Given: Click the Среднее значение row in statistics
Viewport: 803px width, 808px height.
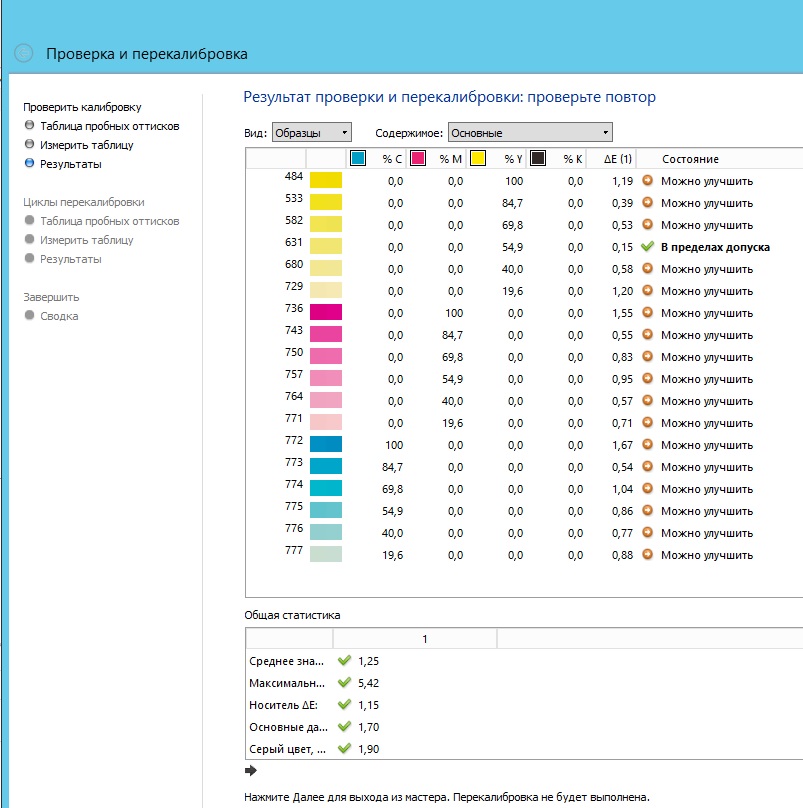Looking at the screenshot, I should (286, 661).
